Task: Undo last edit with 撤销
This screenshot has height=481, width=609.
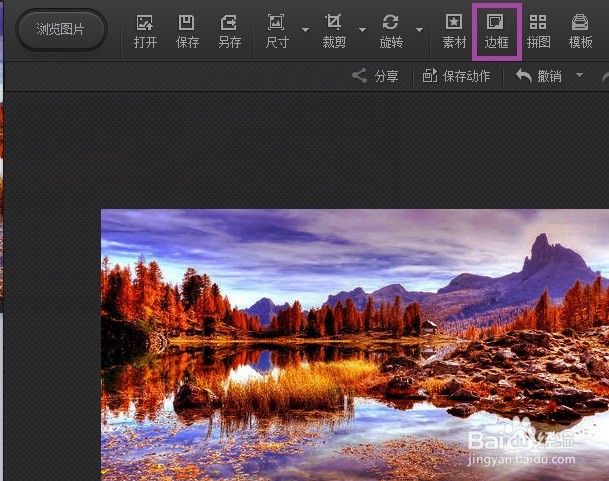Action: point(539,76)
